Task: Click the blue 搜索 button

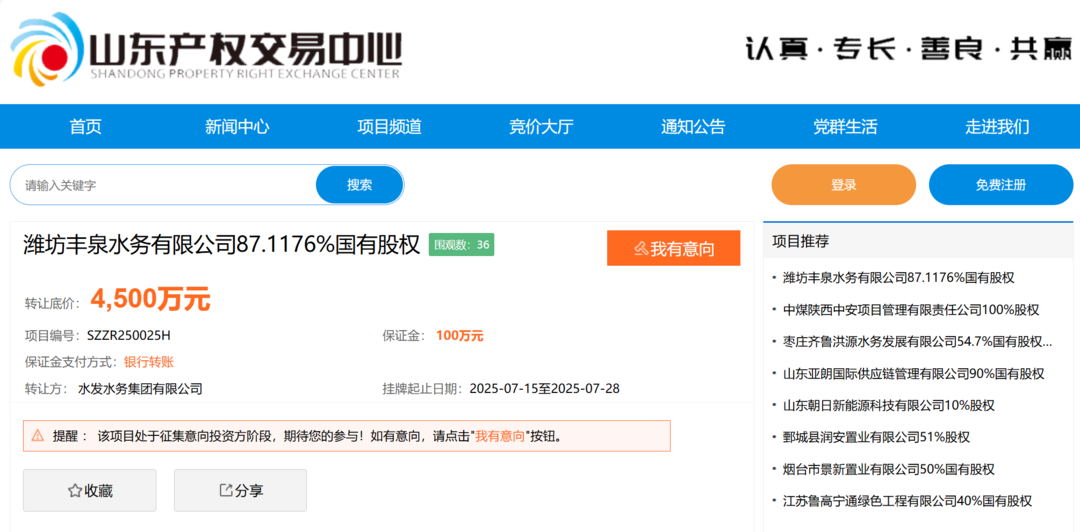Action: (x=360, y=185)
